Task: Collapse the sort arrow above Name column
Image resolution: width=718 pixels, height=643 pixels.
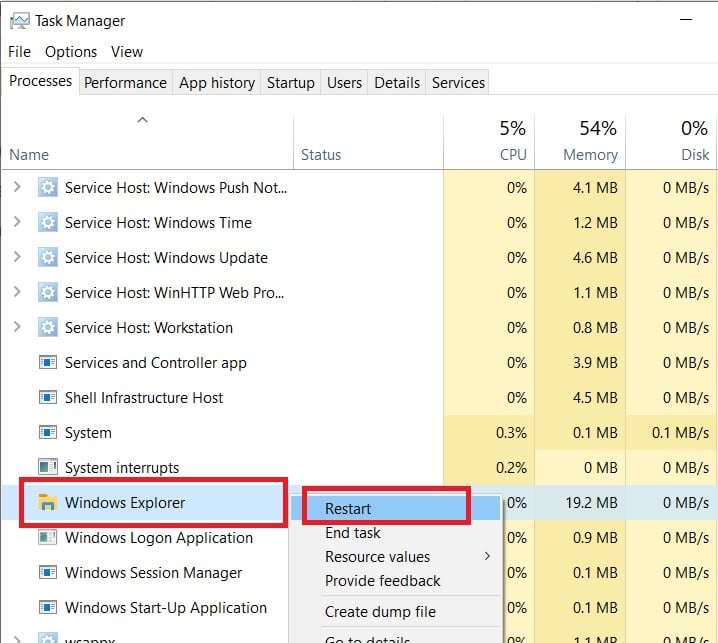Action: pyautogui.click(x=142, y=120)
